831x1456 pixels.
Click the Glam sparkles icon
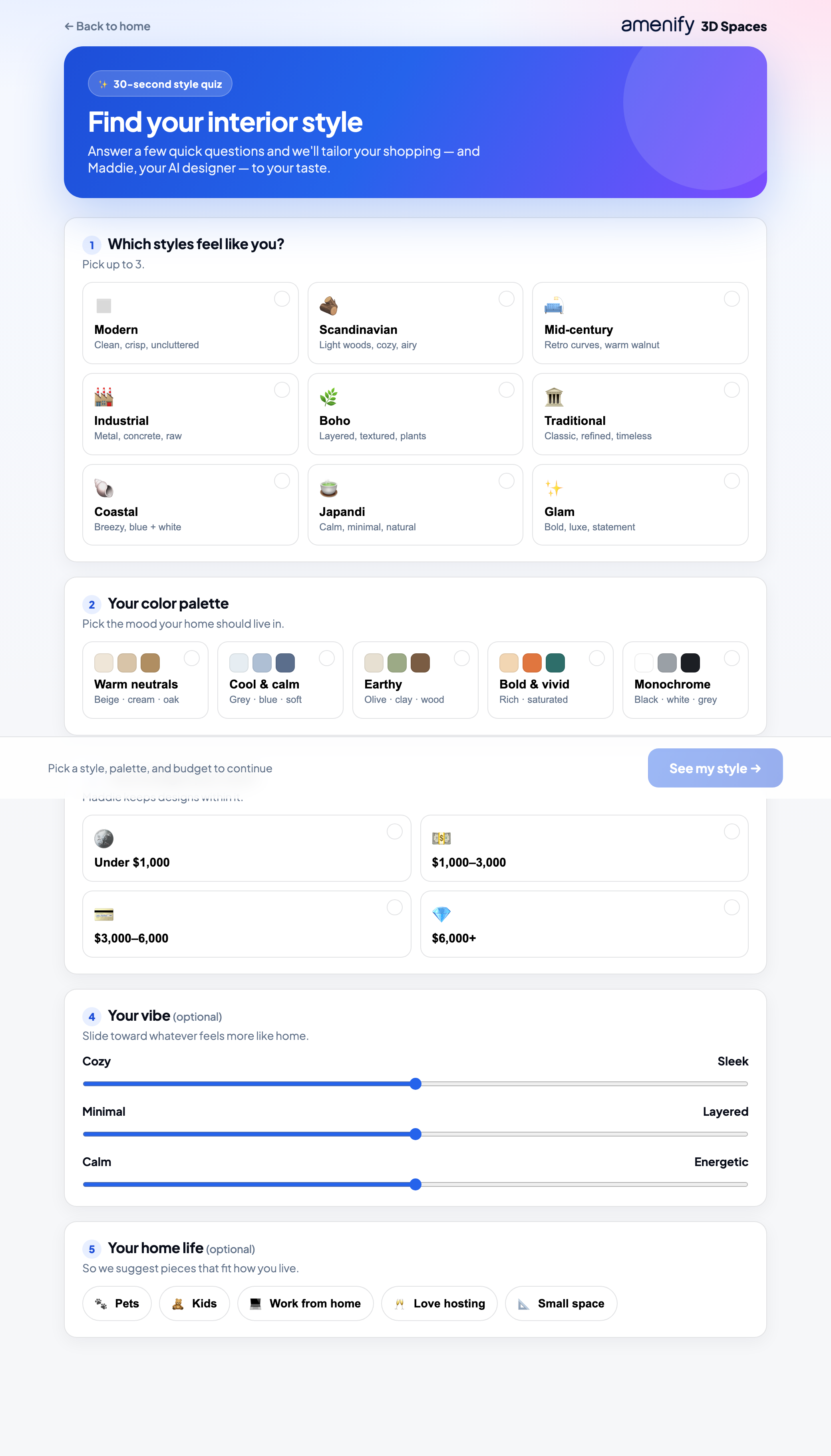click(x=554, y=488)
